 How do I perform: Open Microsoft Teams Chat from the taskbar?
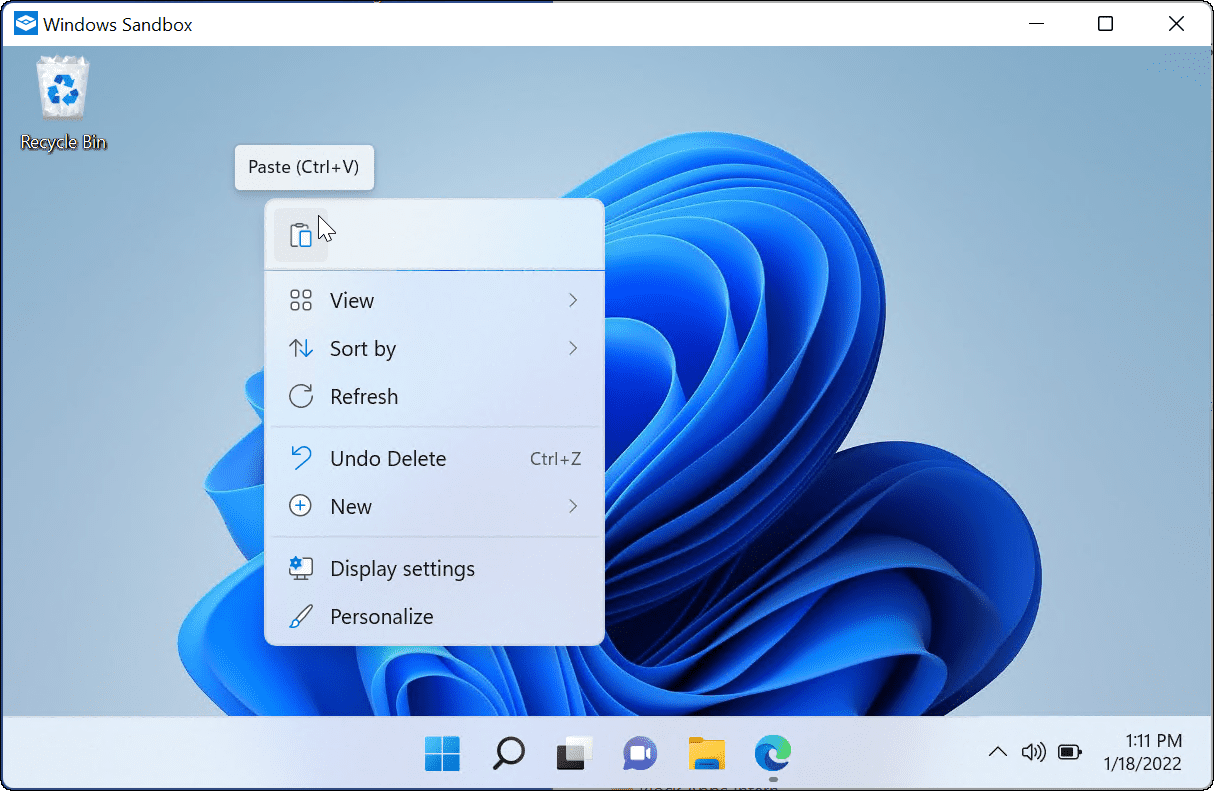639,753
